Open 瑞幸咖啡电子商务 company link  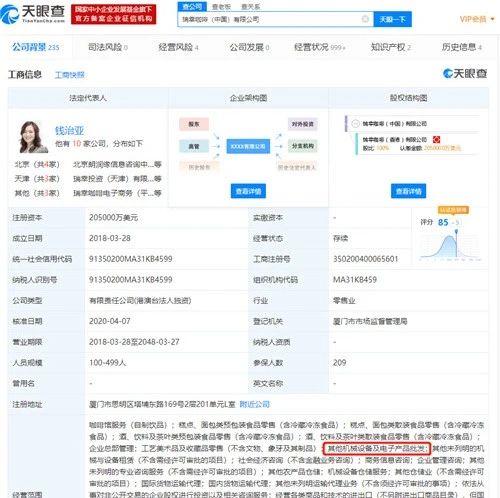coord(117,193)
